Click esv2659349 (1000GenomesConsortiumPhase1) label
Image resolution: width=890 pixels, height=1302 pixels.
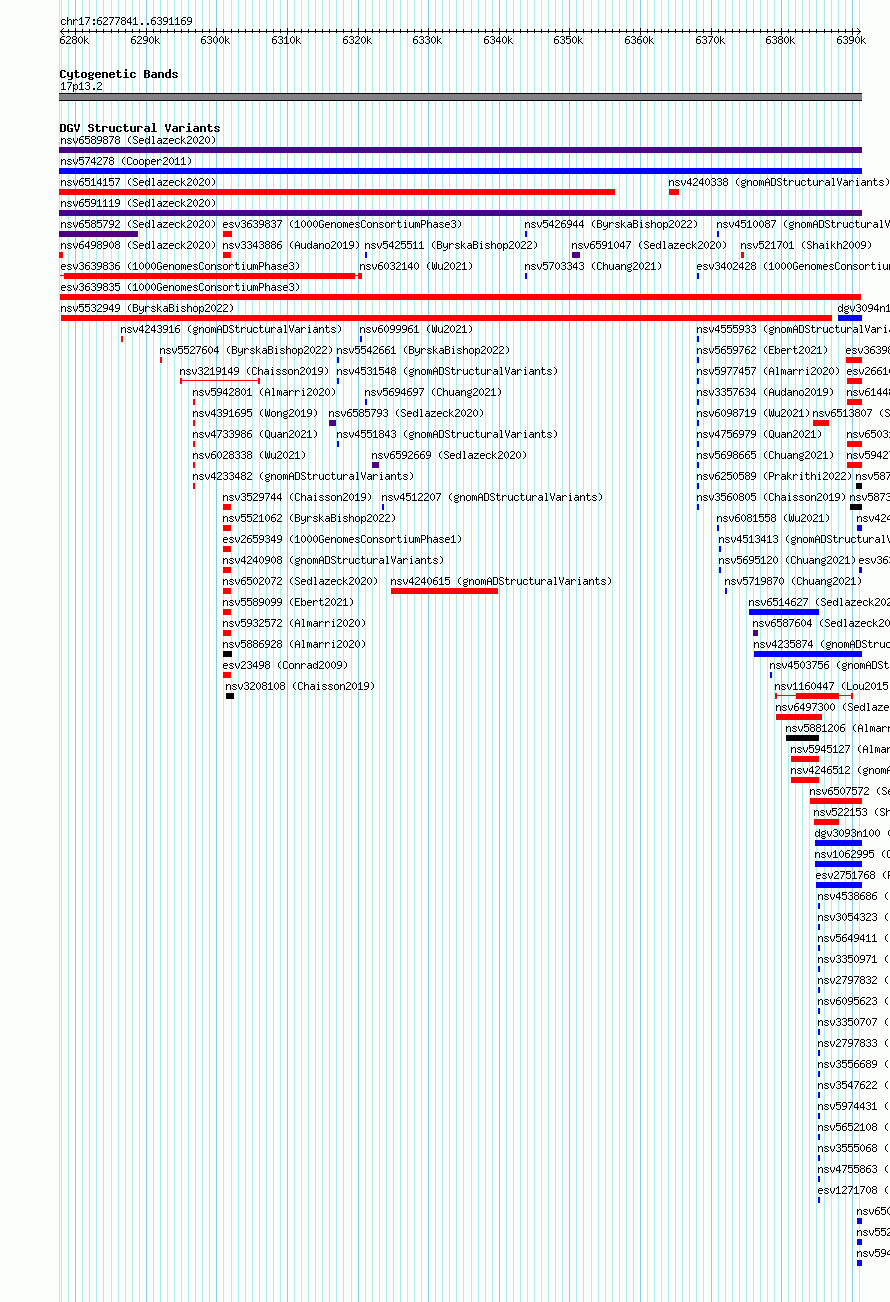[342, 539]
